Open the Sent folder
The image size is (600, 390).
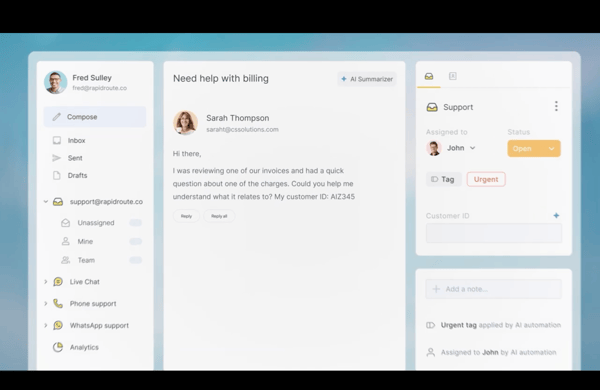(x=75, y=158)
